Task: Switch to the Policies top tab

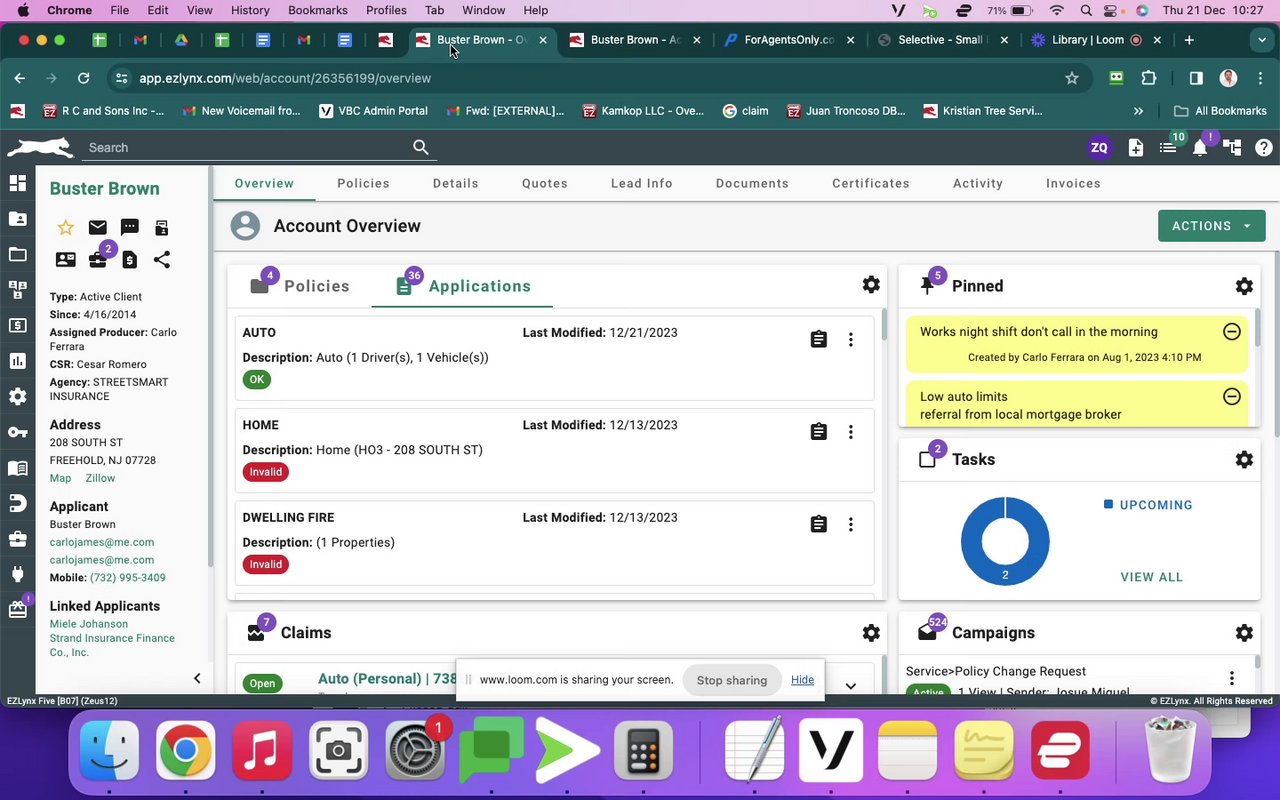Action: pos(363,183)
